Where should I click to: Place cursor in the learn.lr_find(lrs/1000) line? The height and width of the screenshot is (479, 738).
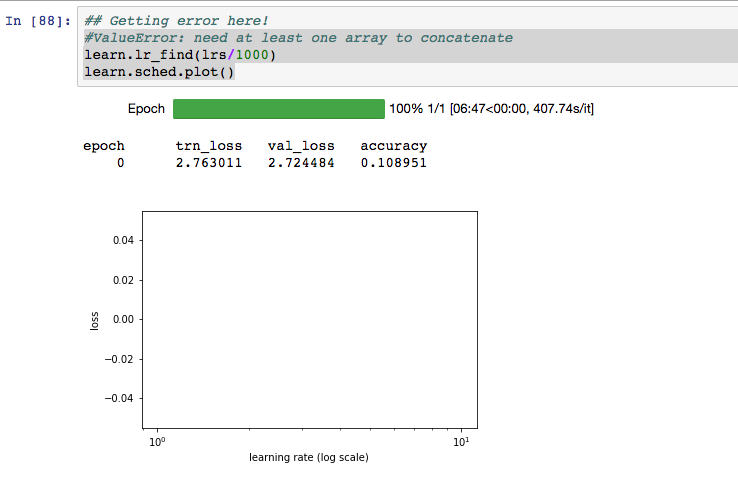[x=179, y=55]
